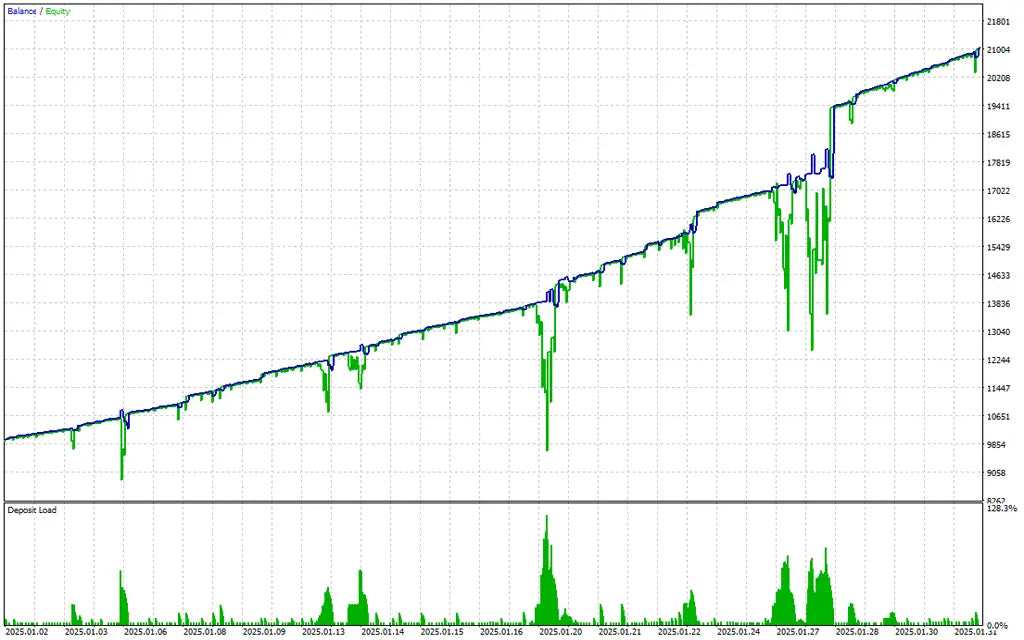Click the 21801 value on the price axis
This screenshot has height=640, width=1024.
click(x=996, y=19)
